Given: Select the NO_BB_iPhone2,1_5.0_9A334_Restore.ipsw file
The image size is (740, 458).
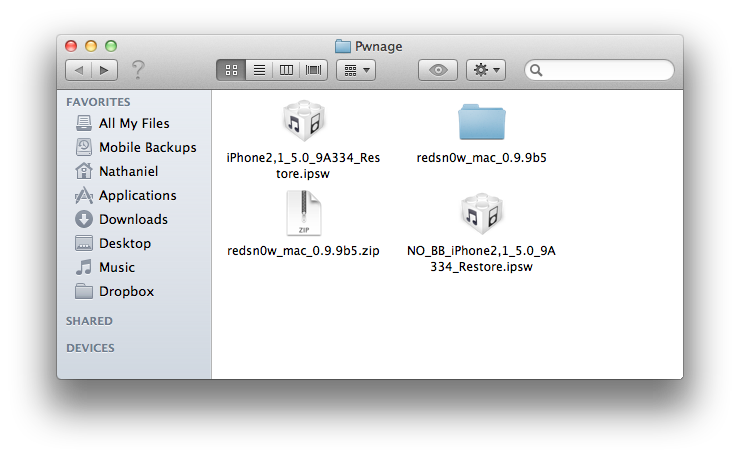Looking at the screenshot, I should pyautogui.click(x=481, y=214).
